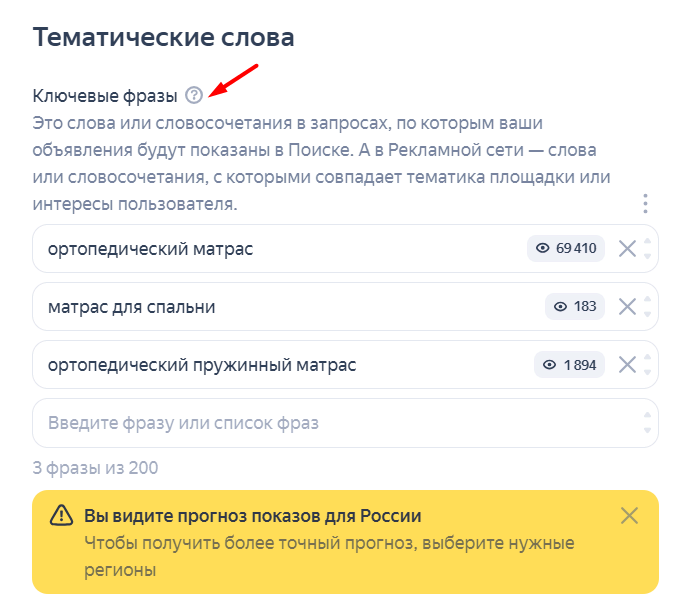Edit the ортопедический пружинный матрас phrase text
This screenshot has width=681, height=601.
click(x=202, y=365)
